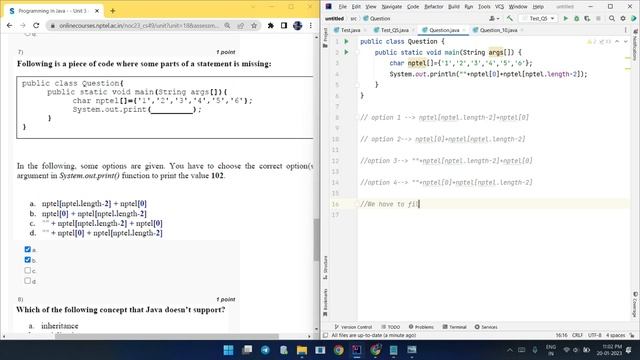This screenshot has width=640, height=360.
Task: Open Telegram from the taskbar
Action: pyautogui.click(x=265, y=350)
